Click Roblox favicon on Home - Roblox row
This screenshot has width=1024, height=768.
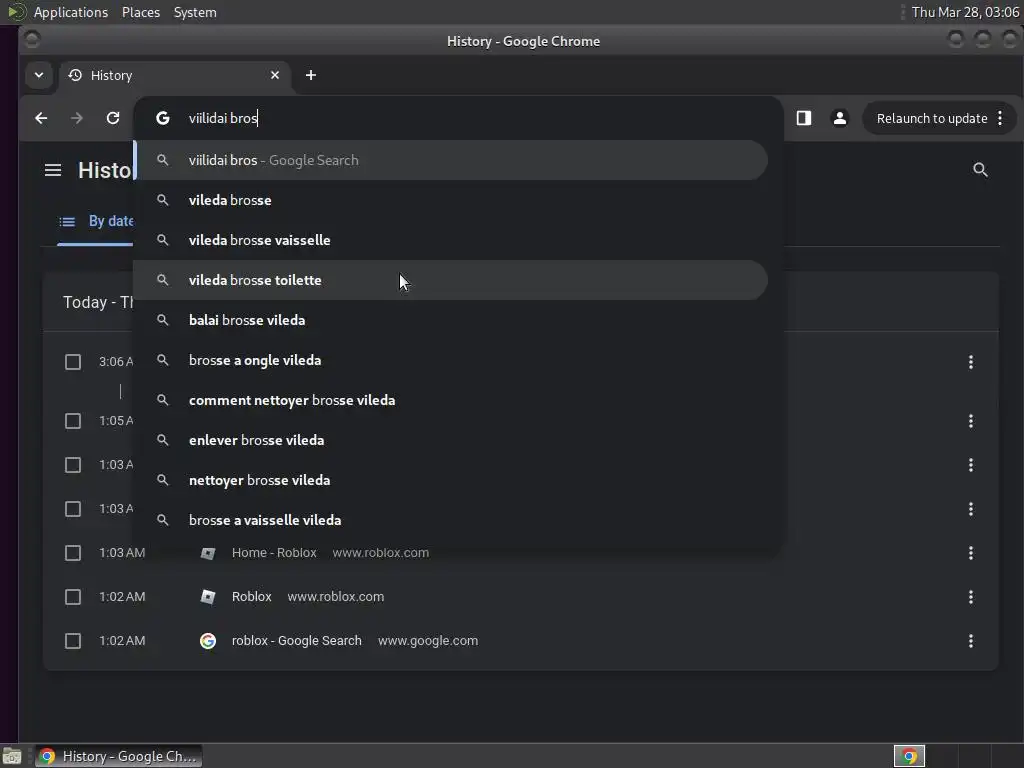click(x=208, y=553)
